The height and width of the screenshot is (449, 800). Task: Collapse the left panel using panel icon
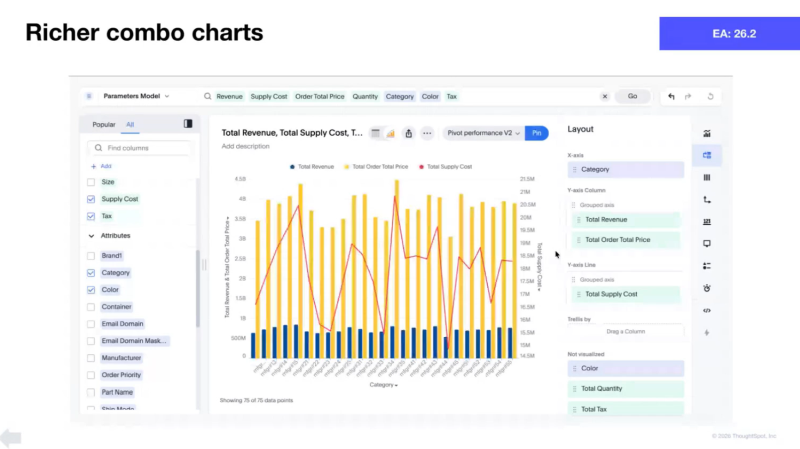[x=188, y=124]
